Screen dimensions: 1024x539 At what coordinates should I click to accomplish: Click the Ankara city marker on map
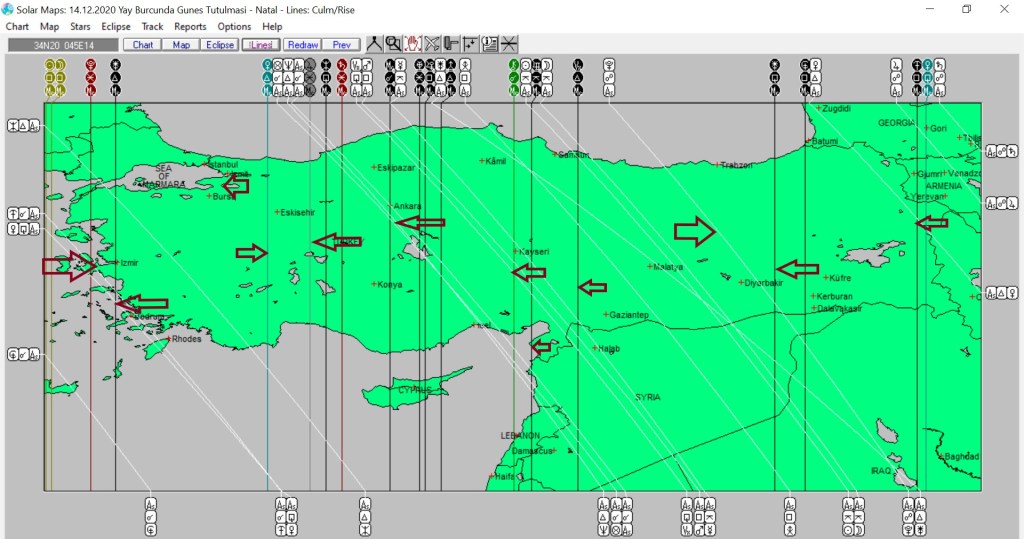[x=390, y=207]
